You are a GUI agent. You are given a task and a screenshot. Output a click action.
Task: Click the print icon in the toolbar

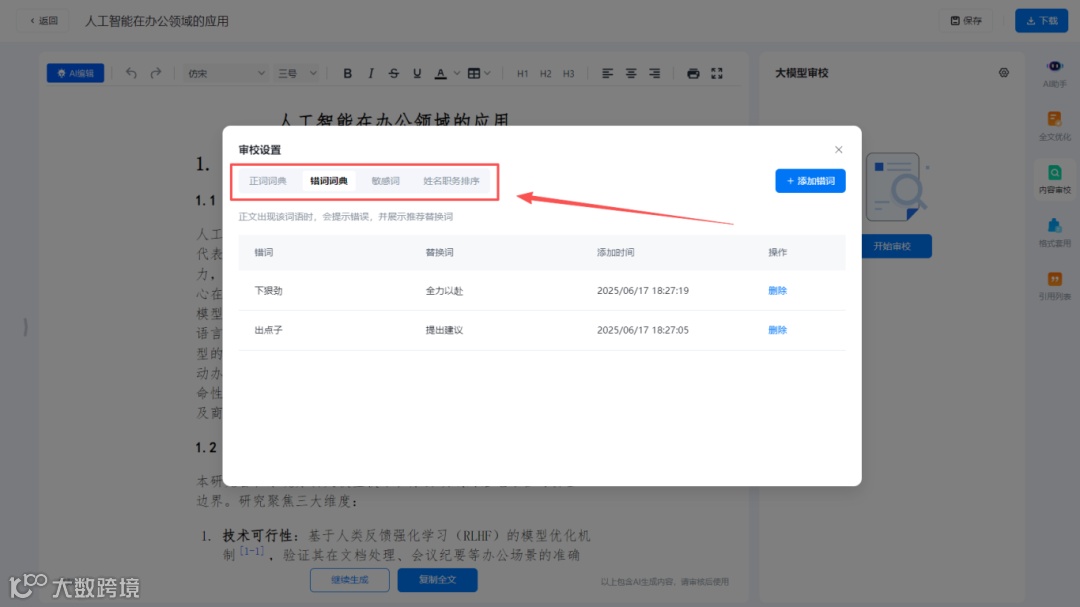[x=693, y=73]
